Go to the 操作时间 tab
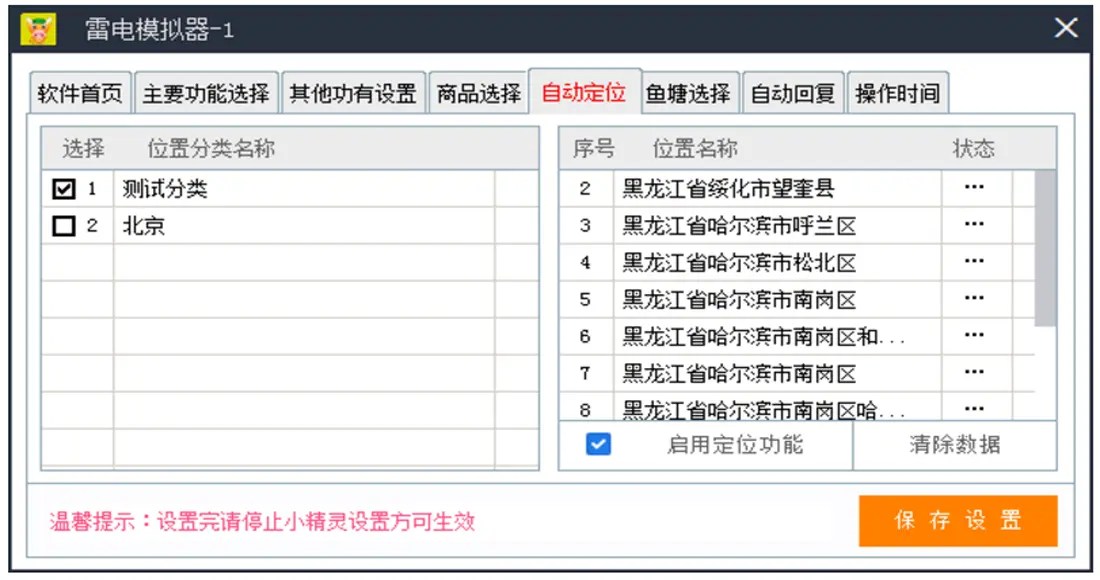 pyautogui.click(x=897, y=95)
